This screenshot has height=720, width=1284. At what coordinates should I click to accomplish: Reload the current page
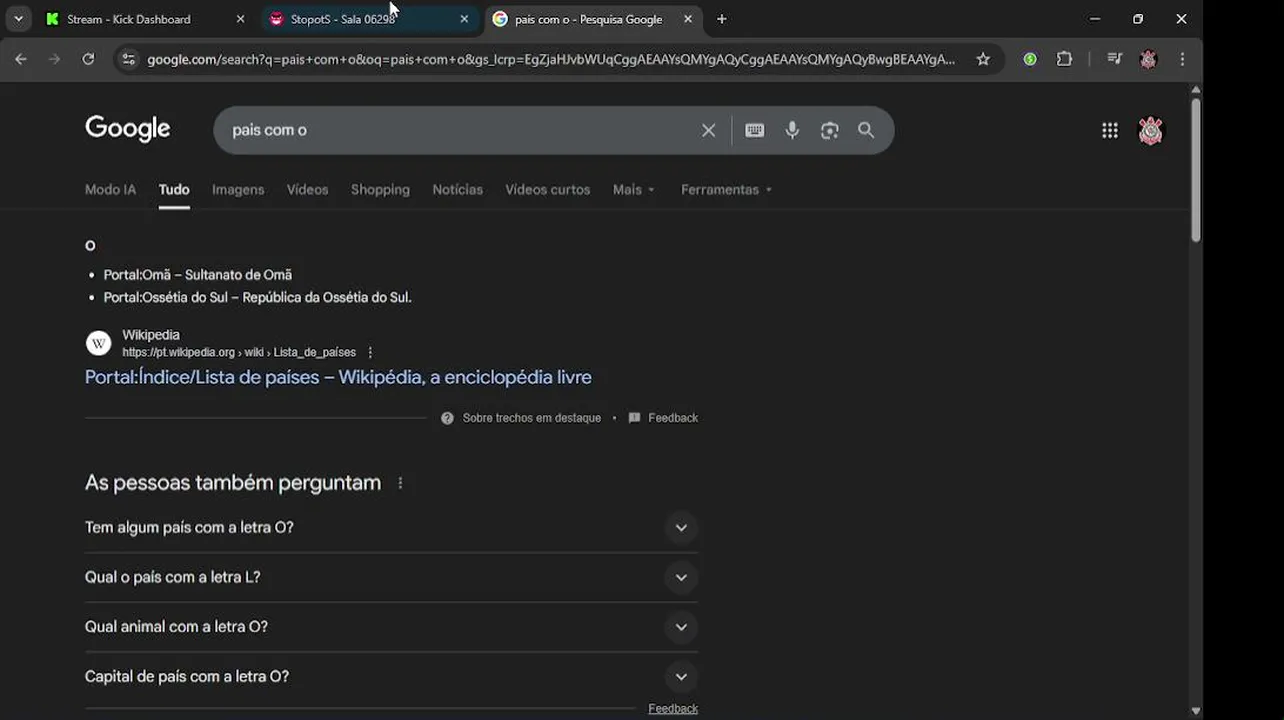click(88, 59)
